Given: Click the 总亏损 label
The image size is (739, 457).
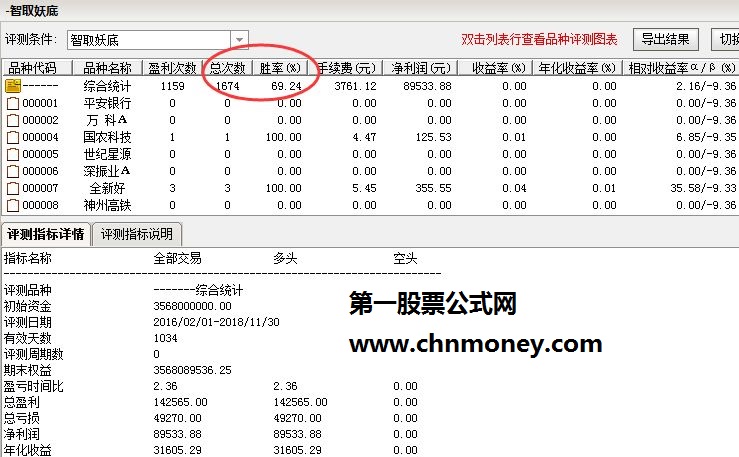Looking at the screenshot, I should 22,418.
